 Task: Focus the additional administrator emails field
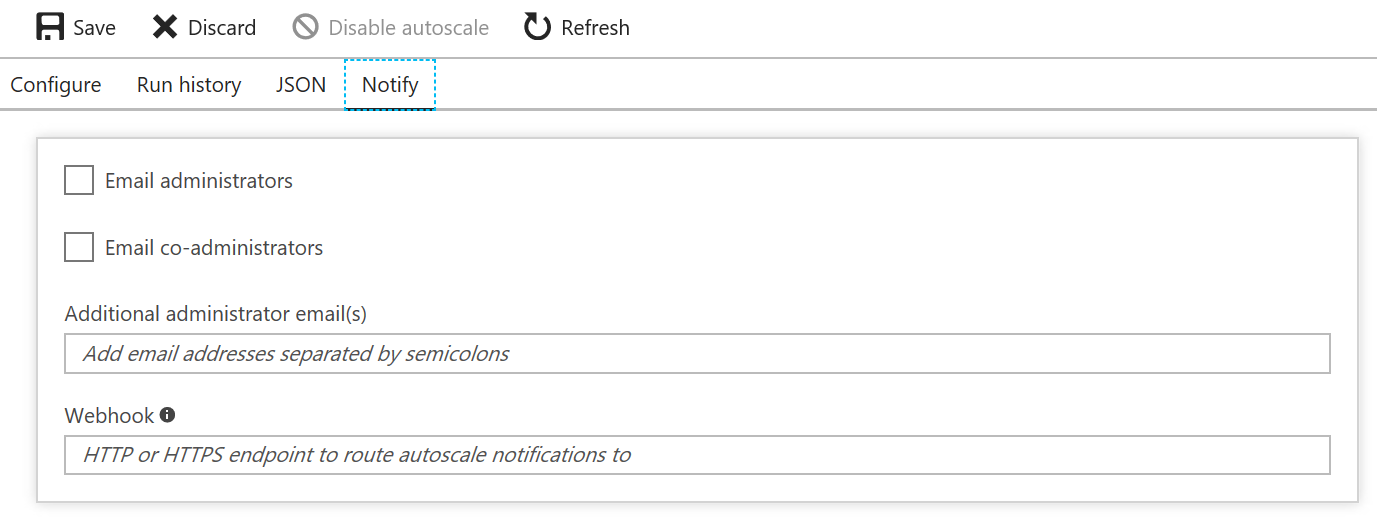point(697,354)
